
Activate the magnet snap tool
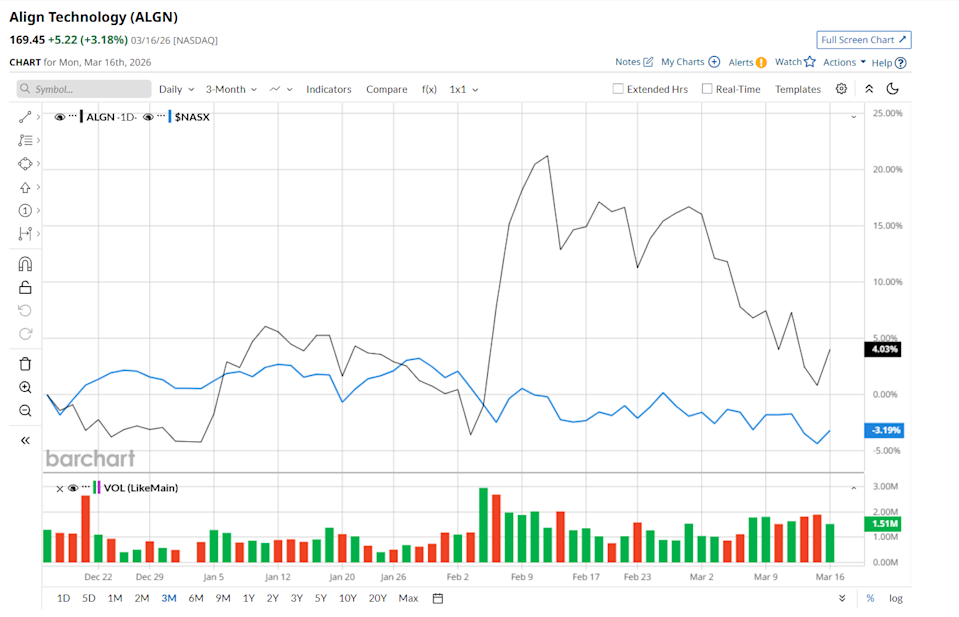click(25, 264)
